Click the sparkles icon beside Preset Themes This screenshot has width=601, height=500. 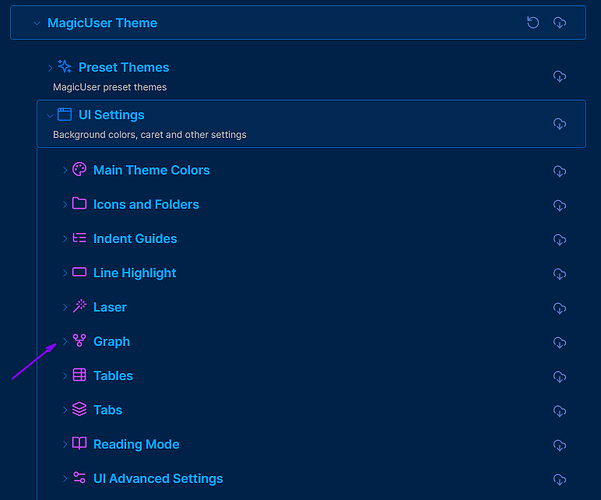64,67
